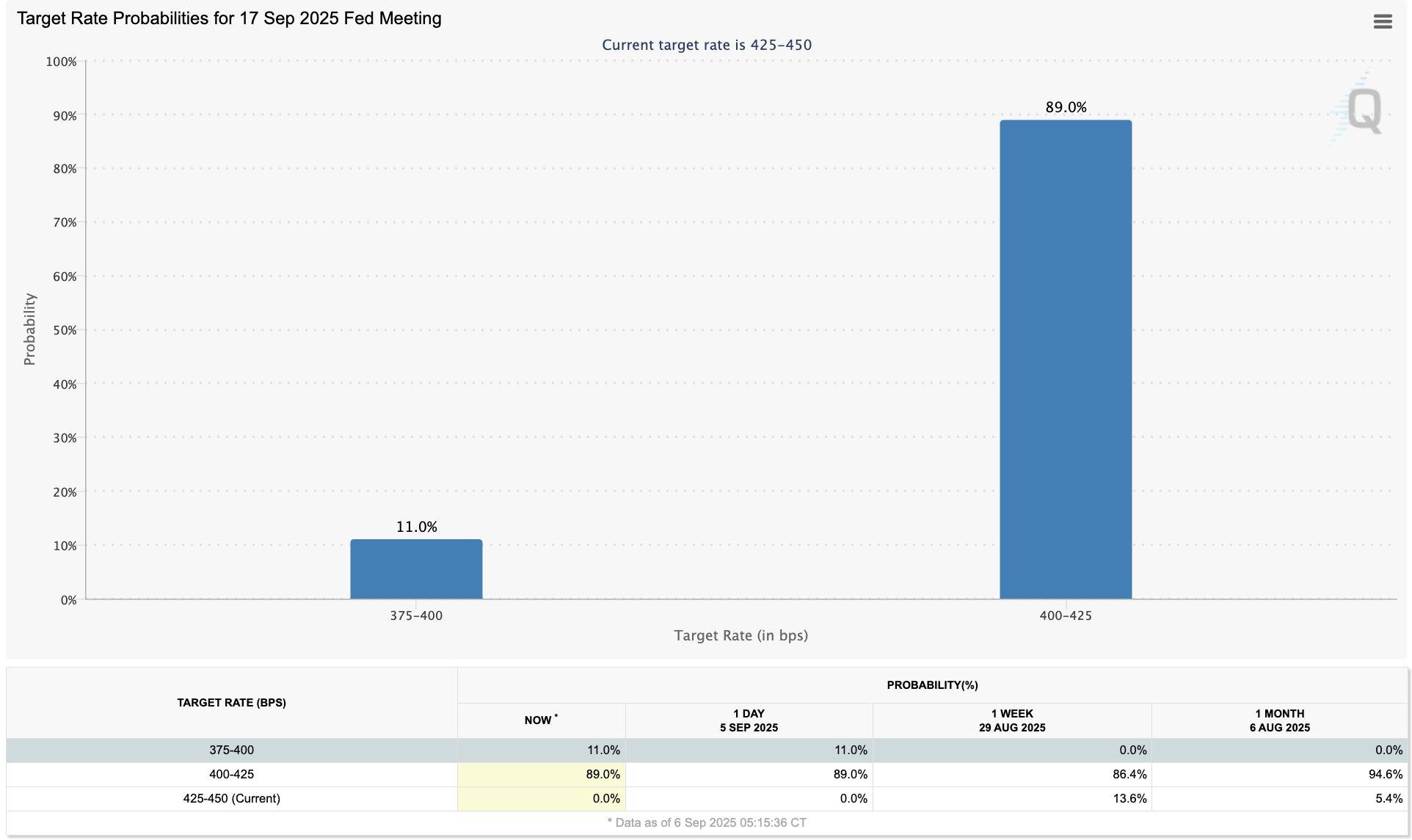Screen dimensions: 1412x840
Task: Click the QuikStrike Q logo watermark
Action: [x=1363, y=111]
